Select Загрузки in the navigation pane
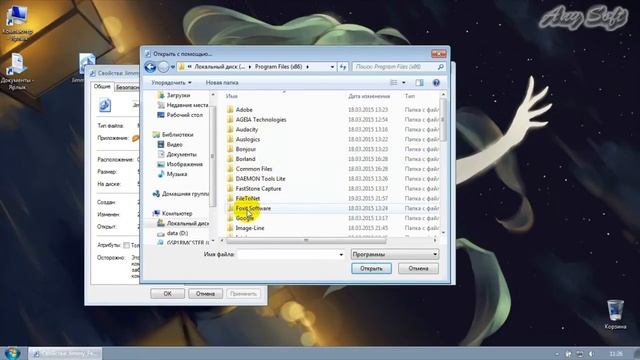The height and width of the screenshot is (360, 640). point(174,95)
